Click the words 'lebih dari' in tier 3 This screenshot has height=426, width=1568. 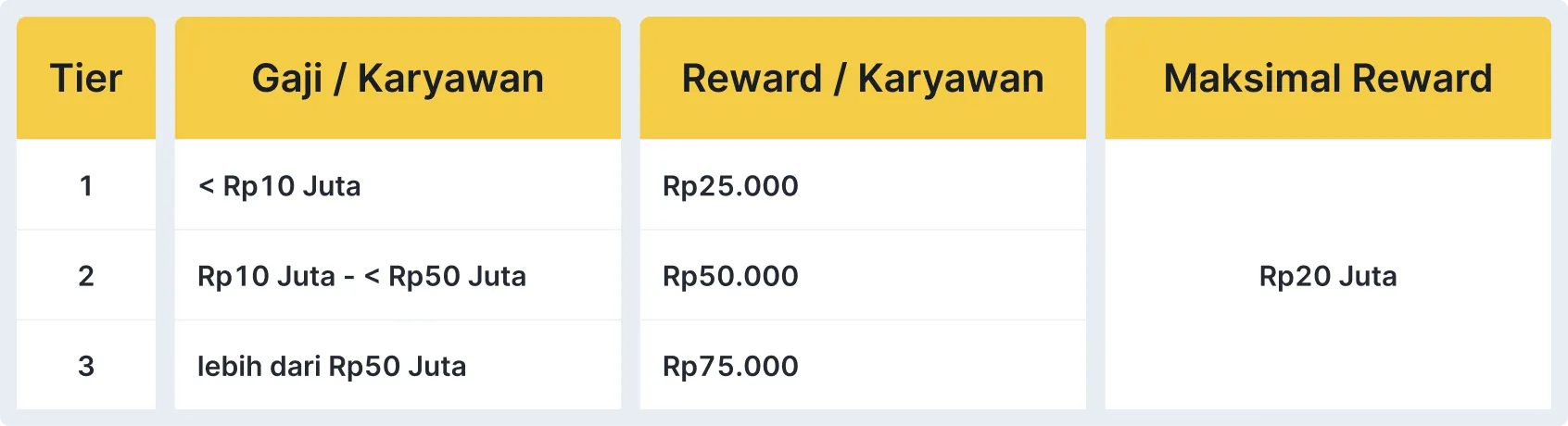coord(259,366)
